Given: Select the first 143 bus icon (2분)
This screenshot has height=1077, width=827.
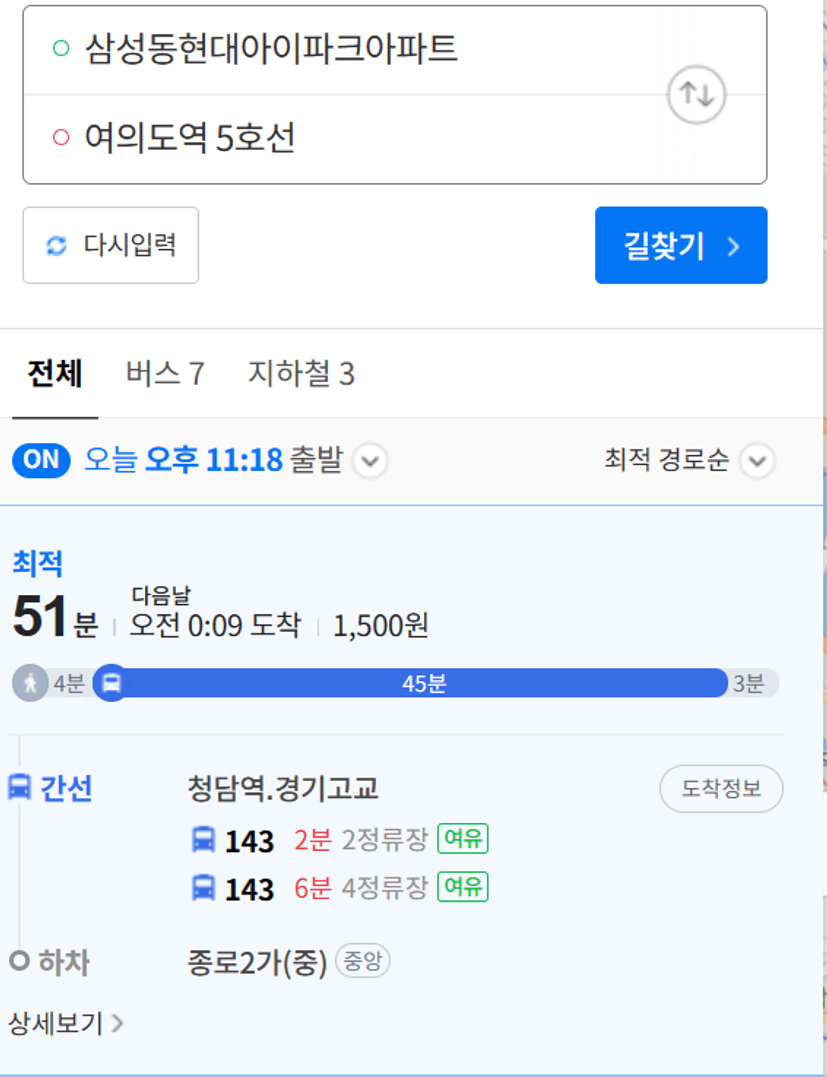Looking at the screenshot, I should (x=203, y=840).
